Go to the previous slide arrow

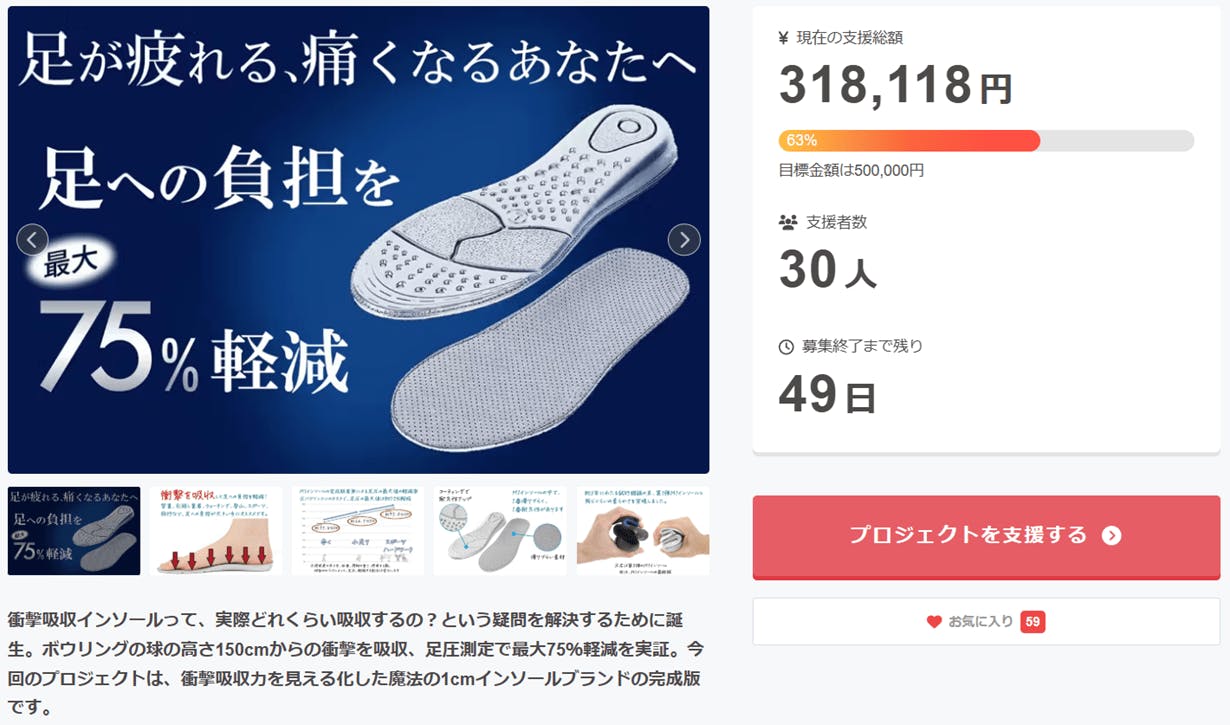pyautogui.click(x=33, y=240)
